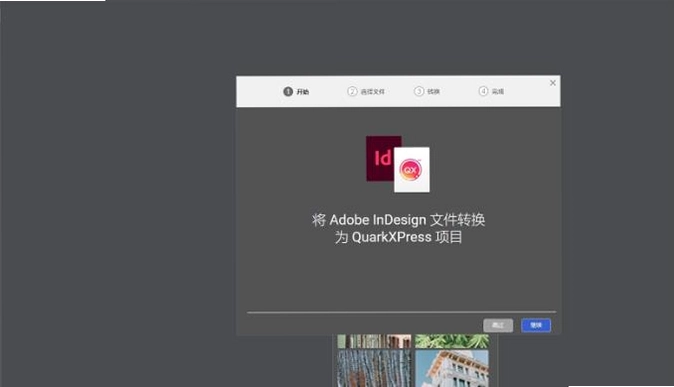Viewport: 674px width, 387px height.
Task: Click the tree bark photo thumbnail behind dialog
Action: (x=374, y=368)
